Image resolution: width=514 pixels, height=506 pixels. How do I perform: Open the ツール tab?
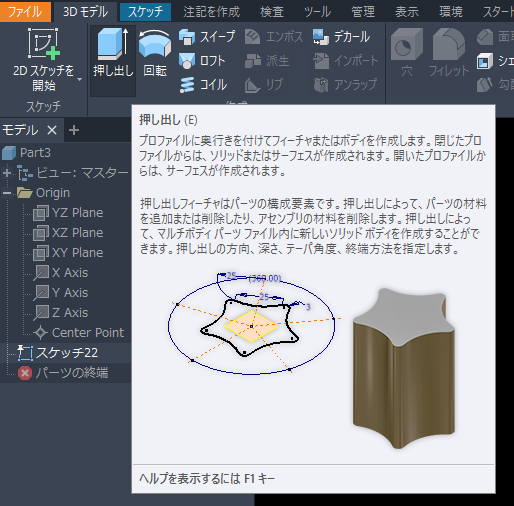coord(317,12)
